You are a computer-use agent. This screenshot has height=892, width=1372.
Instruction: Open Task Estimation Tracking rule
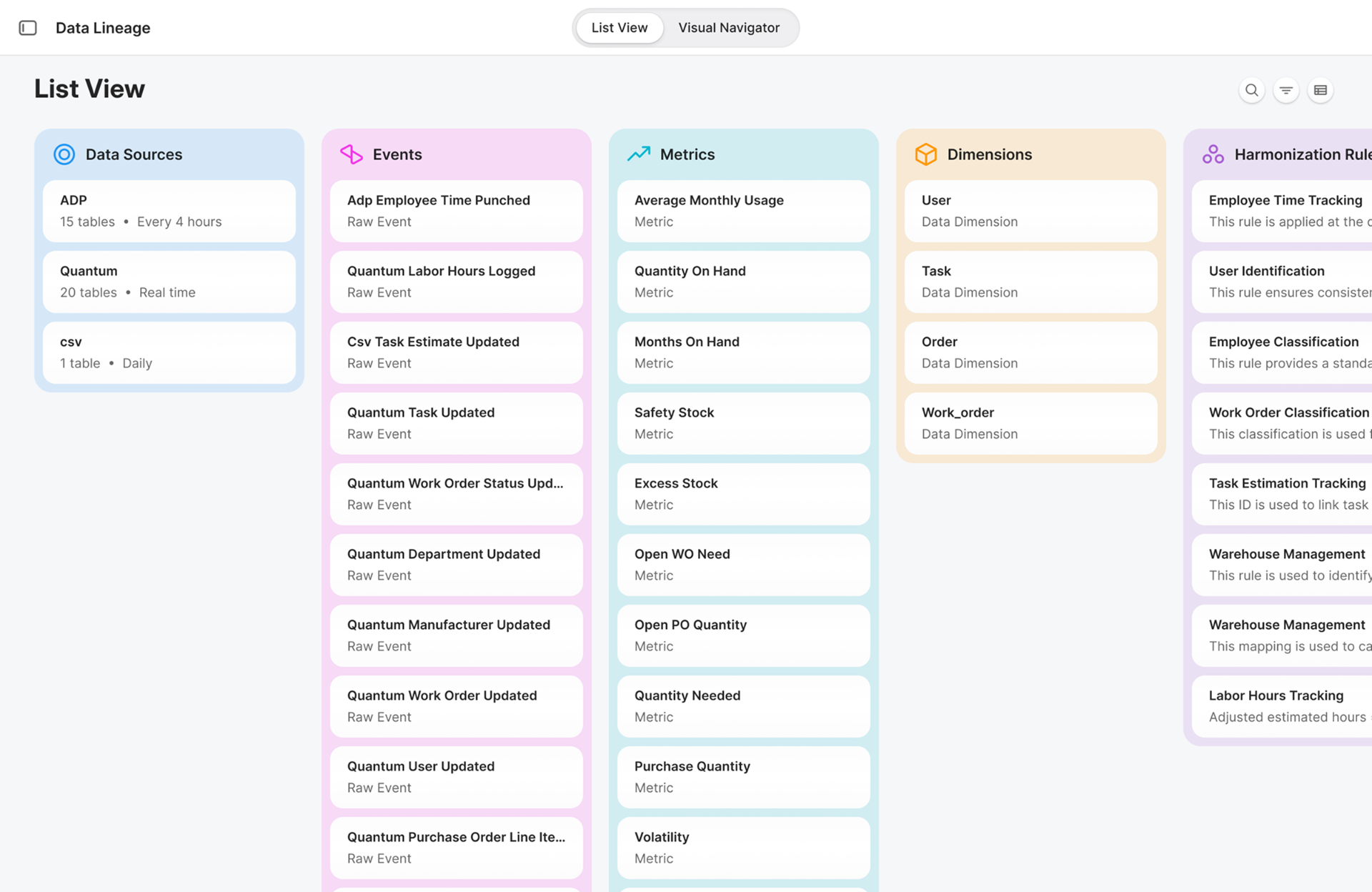1282,494
